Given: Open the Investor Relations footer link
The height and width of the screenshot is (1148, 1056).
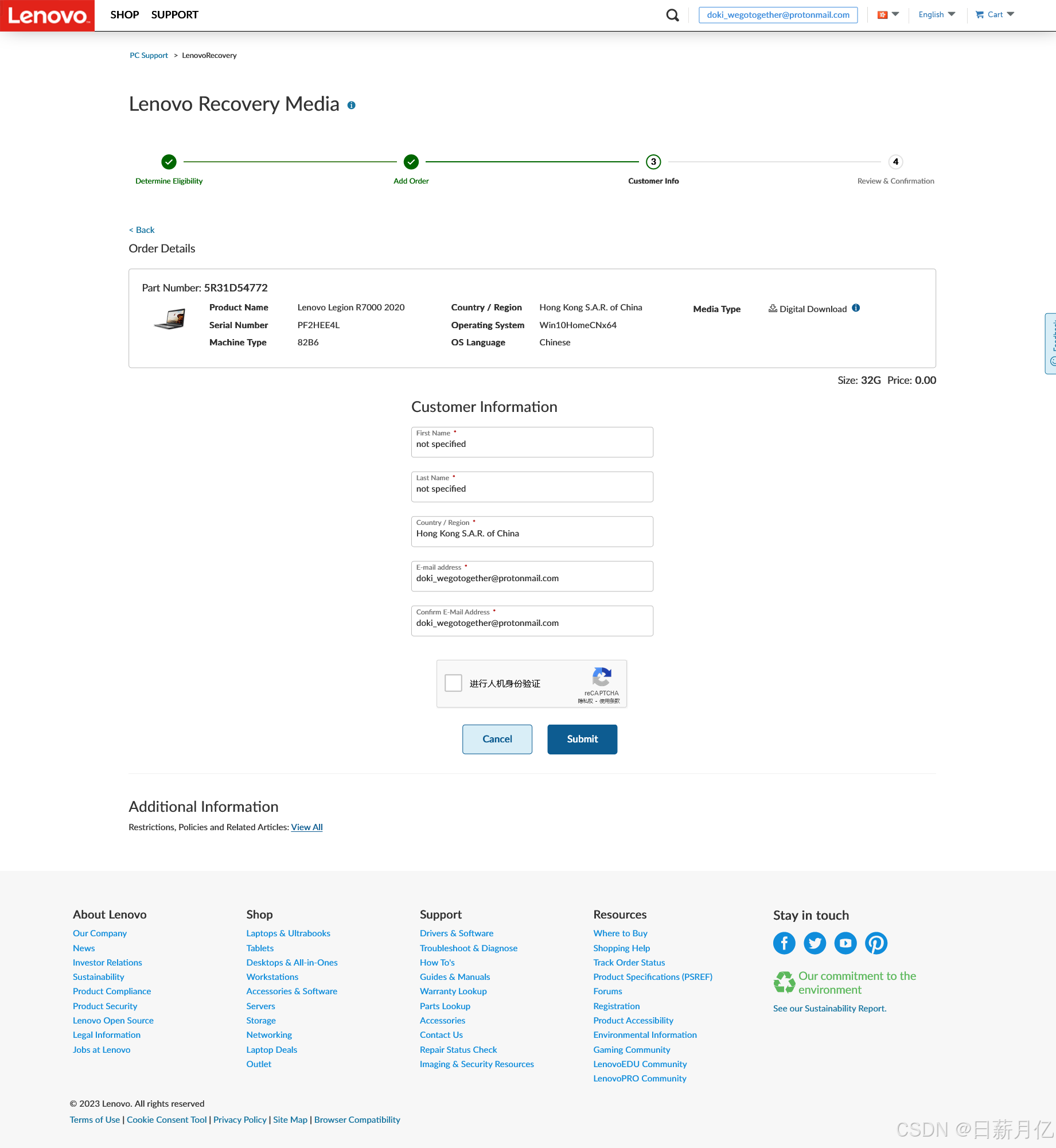Looking at the screenshot, I should (107, 963).
